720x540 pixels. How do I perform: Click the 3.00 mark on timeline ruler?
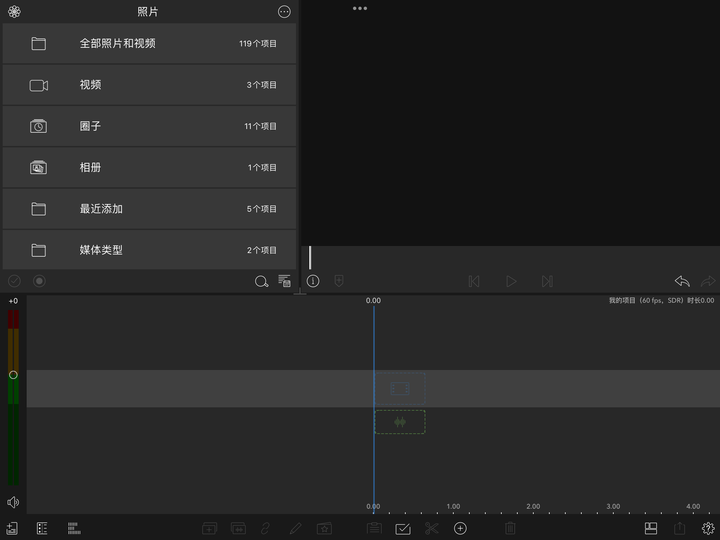(x=613, y=506)
